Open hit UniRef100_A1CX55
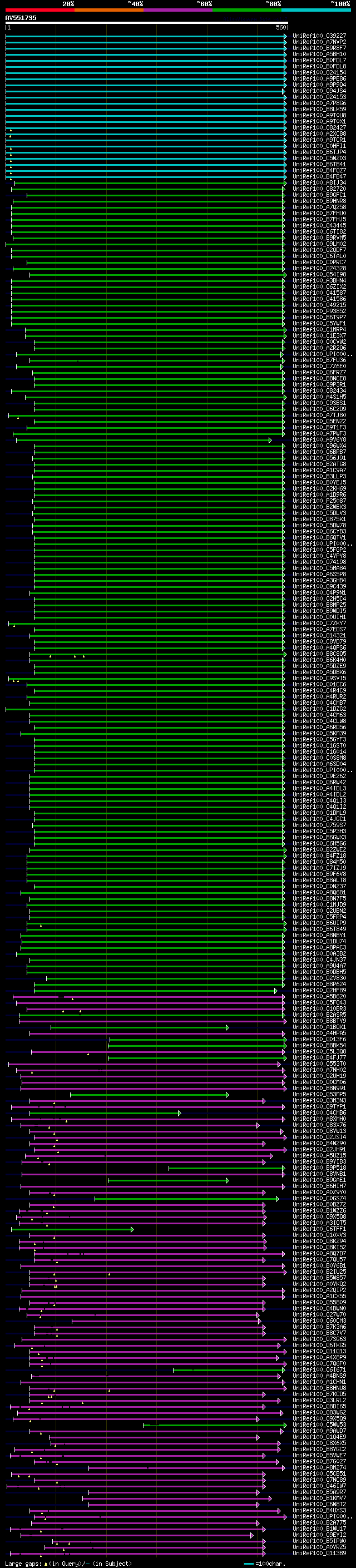Screen dimensions: 356x1568 pyautogui.click(x=319, y=1296)
